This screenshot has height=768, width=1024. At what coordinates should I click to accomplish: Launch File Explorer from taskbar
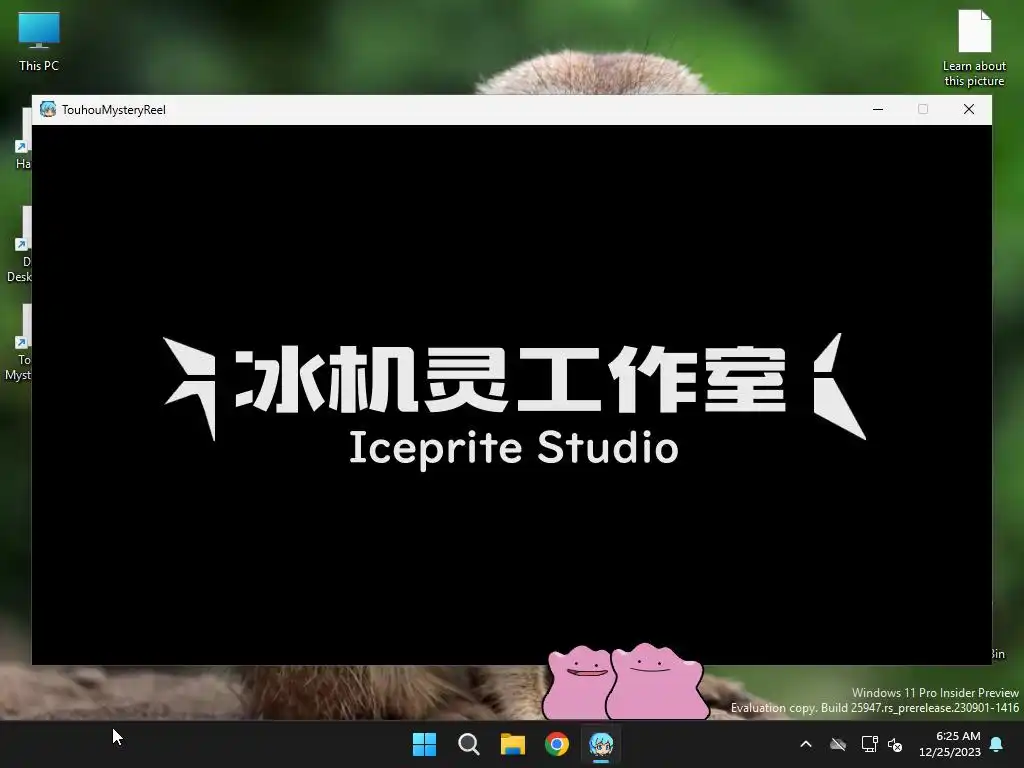click(x=513, y=744)
